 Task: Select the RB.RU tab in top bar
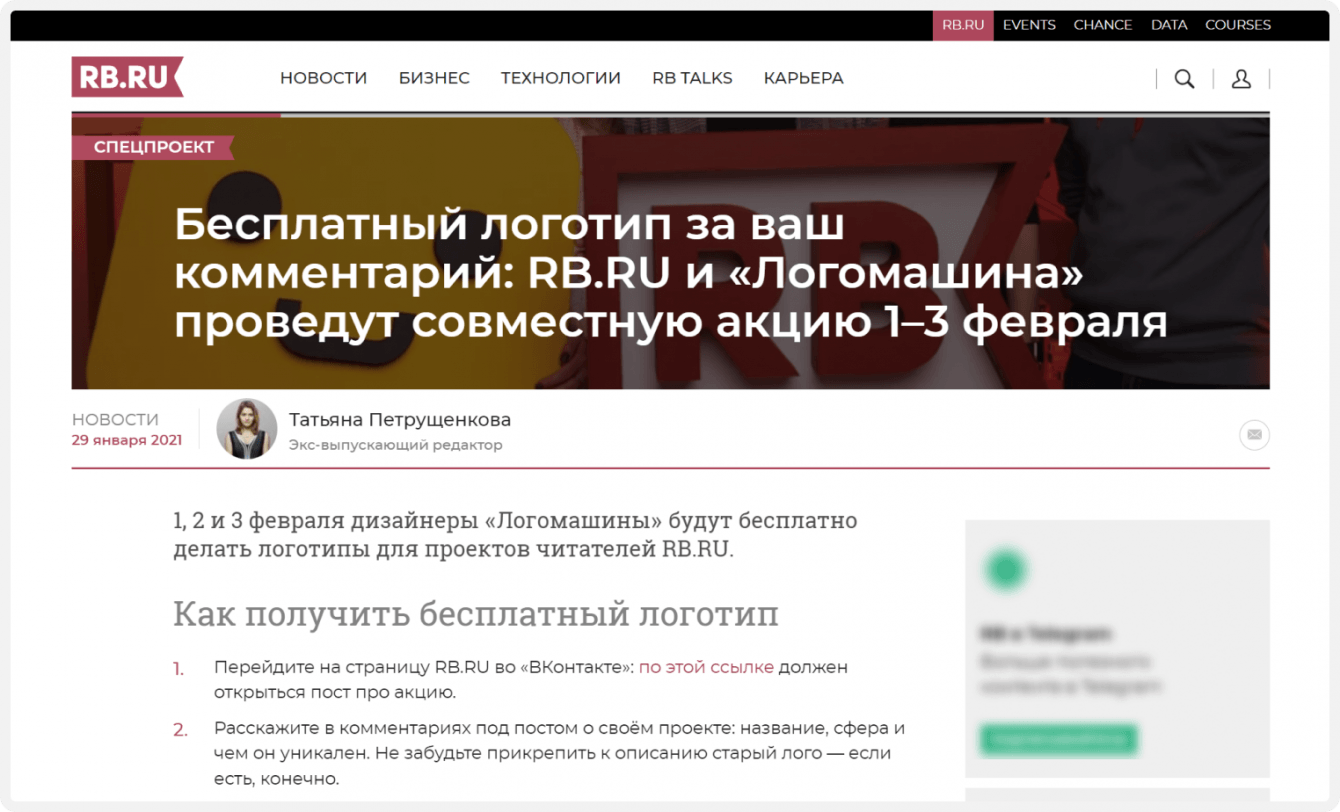pyautogui.click(x=963, y=25)
